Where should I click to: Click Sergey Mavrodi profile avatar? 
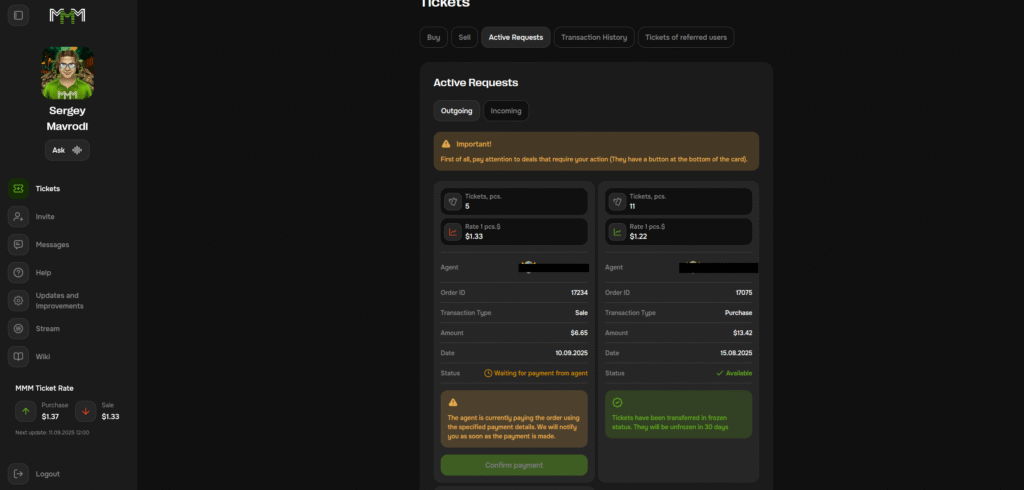67,72
